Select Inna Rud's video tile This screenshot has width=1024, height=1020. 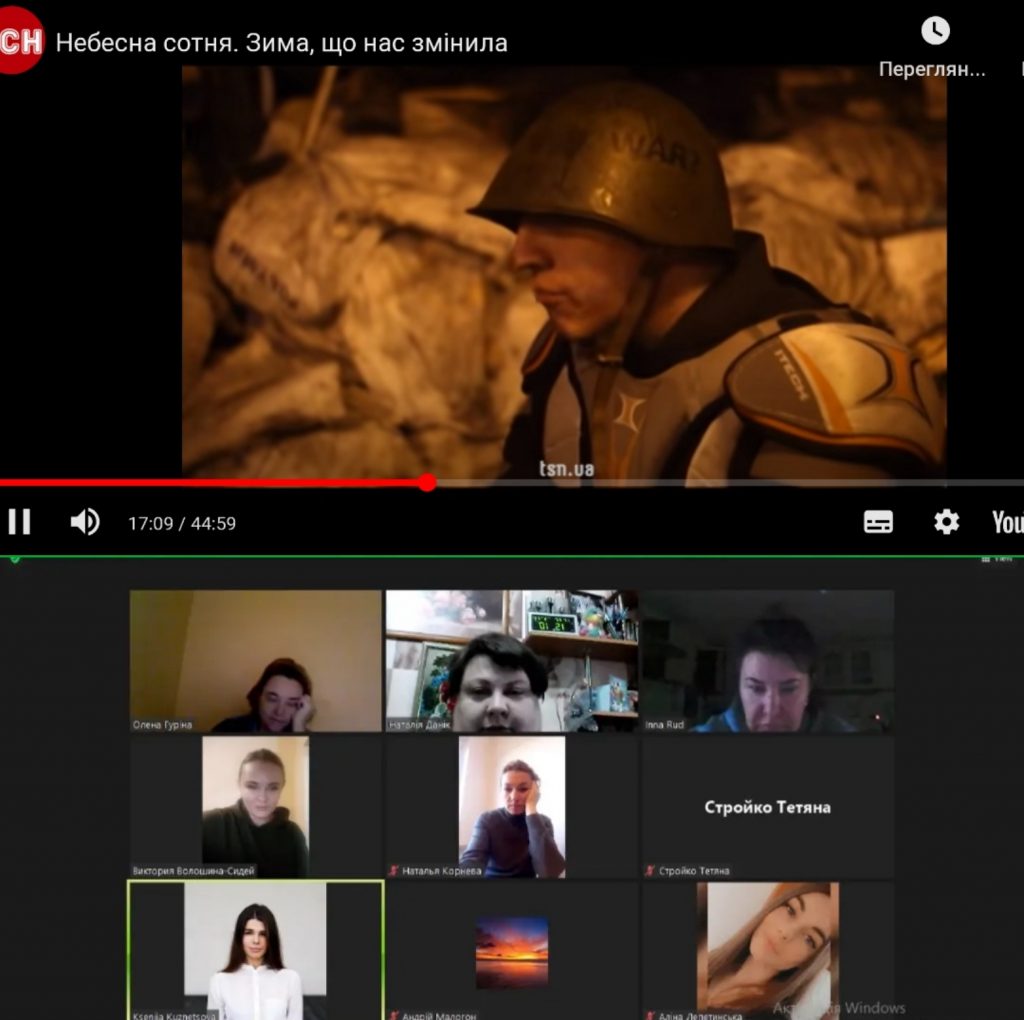point(767,660)
